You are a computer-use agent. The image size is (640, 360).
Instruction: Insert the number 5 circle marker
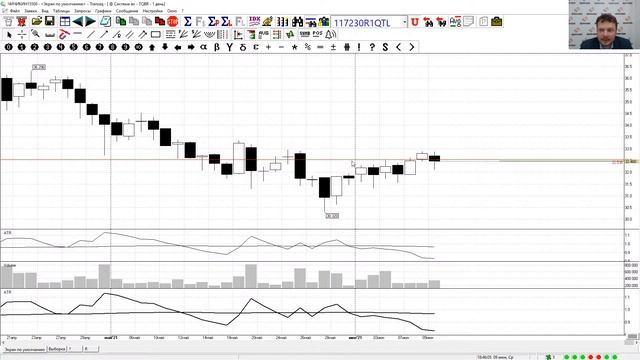pyautogui.click(x=73, y=47)
